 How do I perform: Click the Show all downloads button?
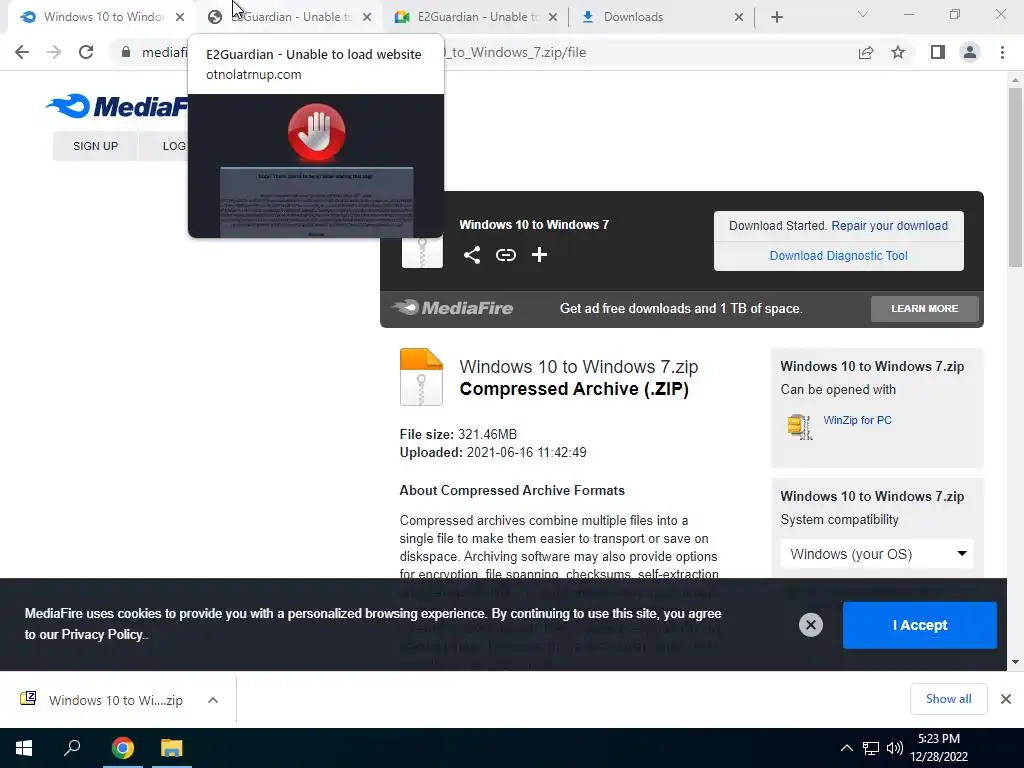click(948, 699)
